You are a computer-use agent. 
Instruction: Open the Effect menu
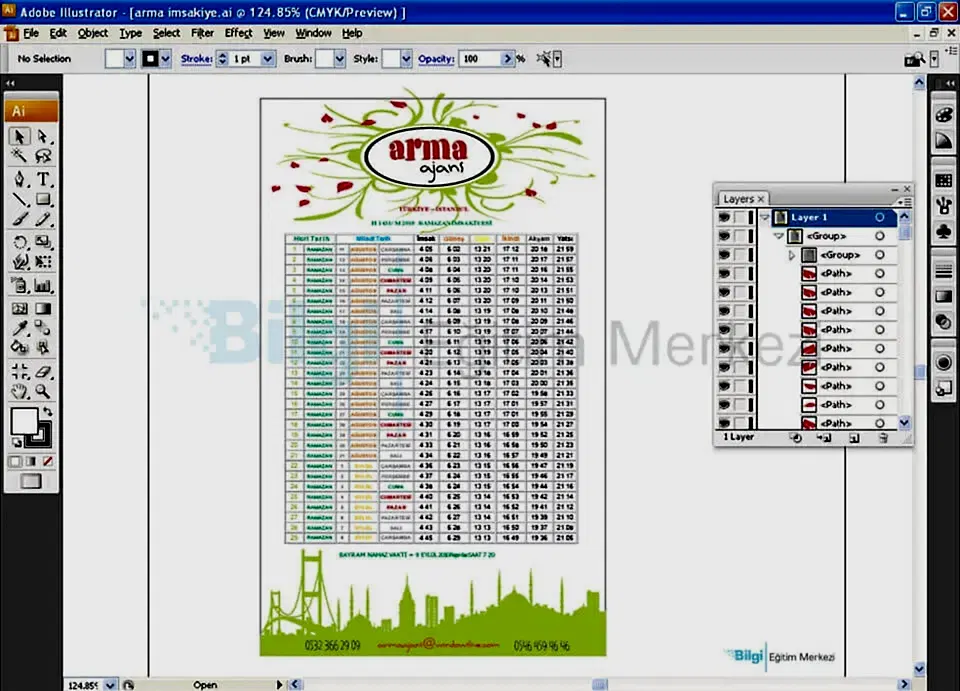[x=238, y=33]
